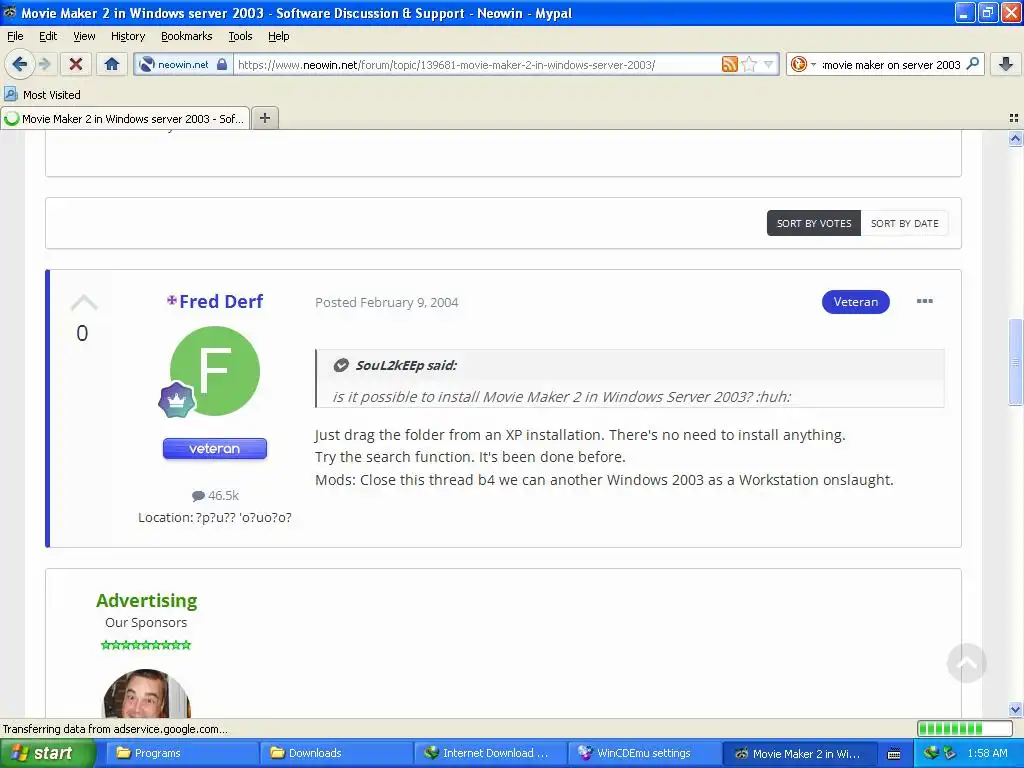This screenshot has height=768, width=1024.
Task: Open the downloads arrow button
Action: pos(1006,63)
